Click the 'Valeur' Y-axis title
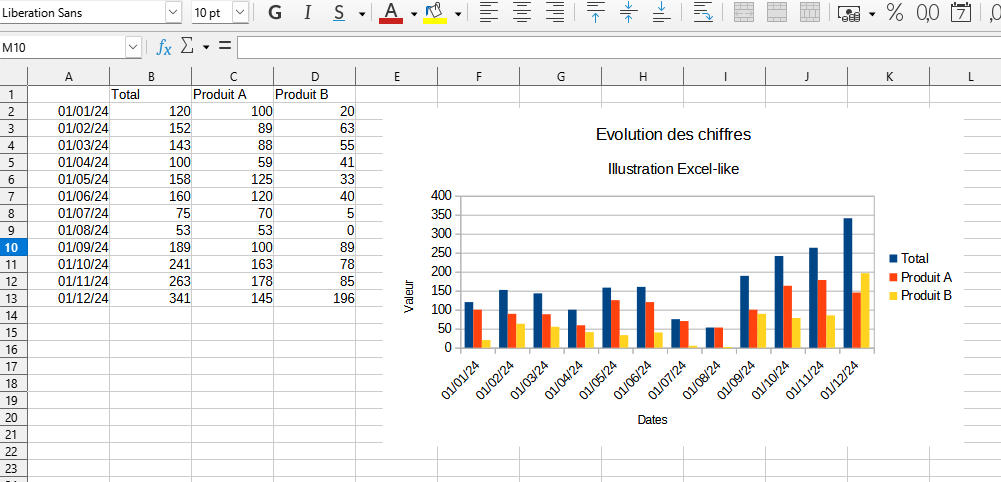1001x482 pixels. click(x=409, y=296)
